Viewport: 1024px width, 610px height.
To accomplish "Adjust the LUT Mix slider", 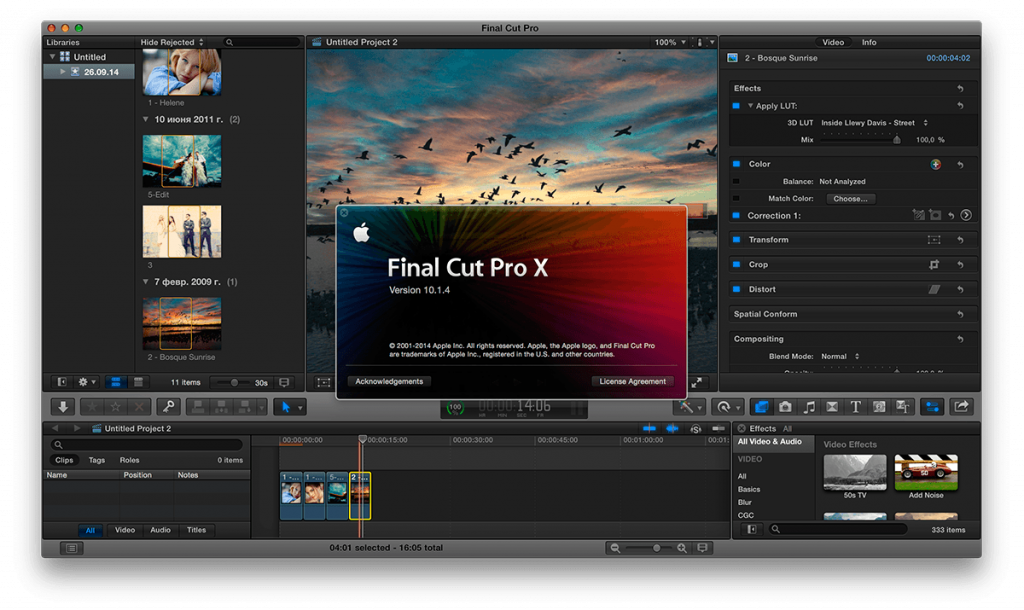I will tap(896, 140).
